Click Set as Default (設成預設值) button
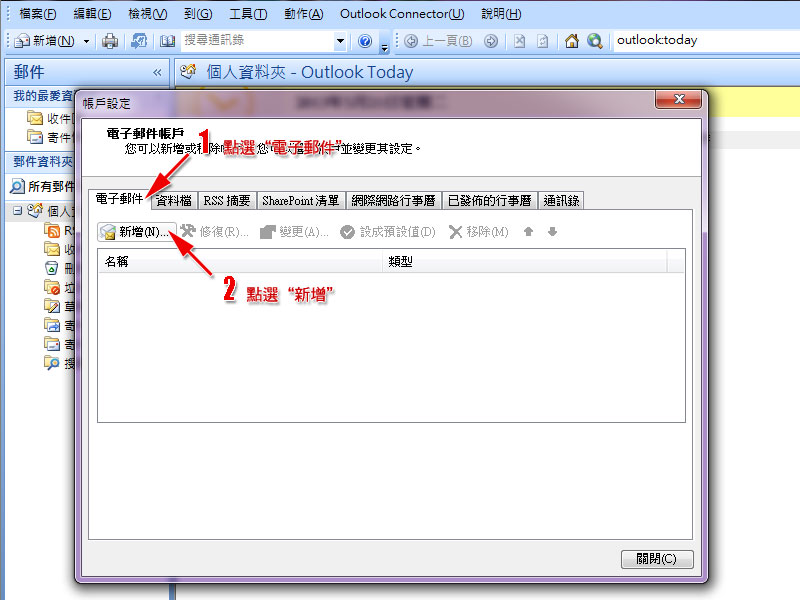 [388, 232]
